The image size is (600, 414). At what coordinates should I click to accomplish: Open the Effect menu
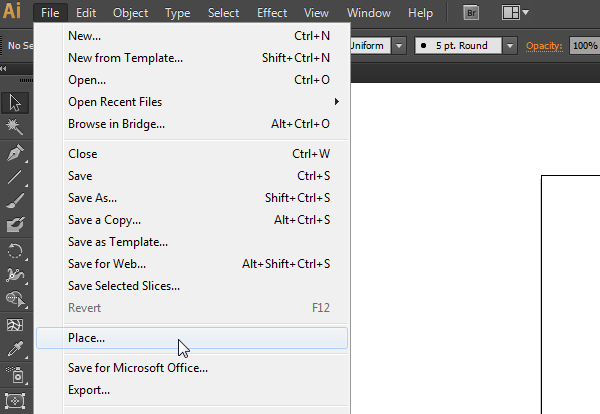(272, 13)
